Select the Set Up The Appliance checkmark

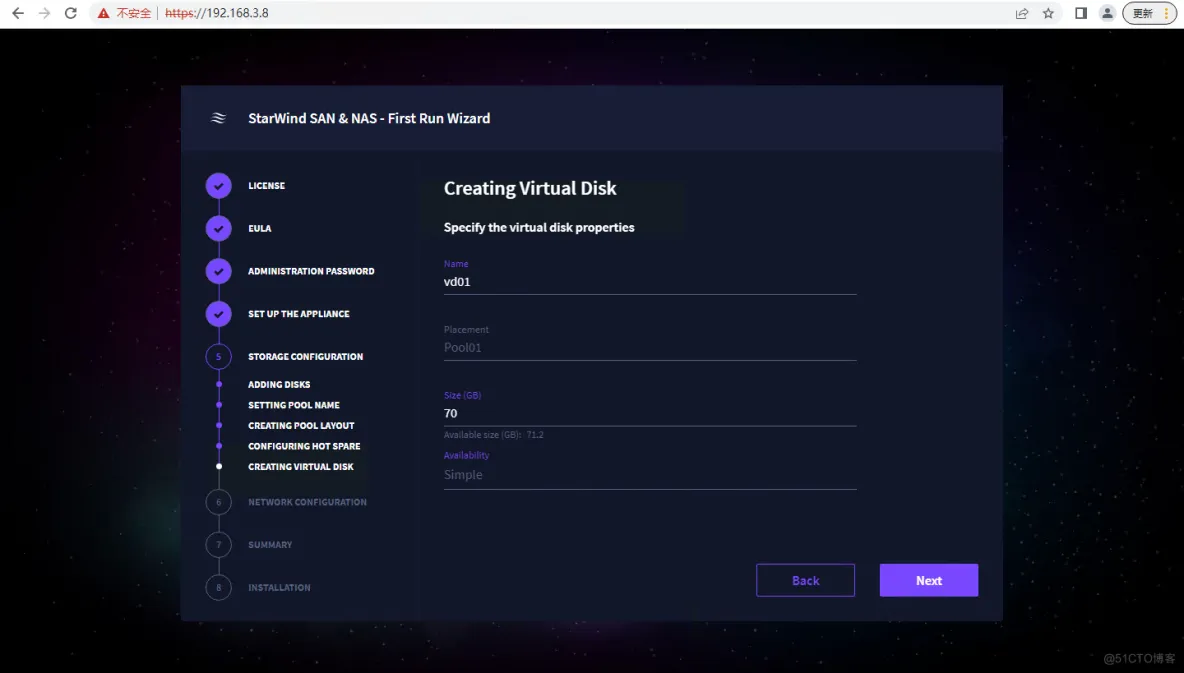(218, 313)
